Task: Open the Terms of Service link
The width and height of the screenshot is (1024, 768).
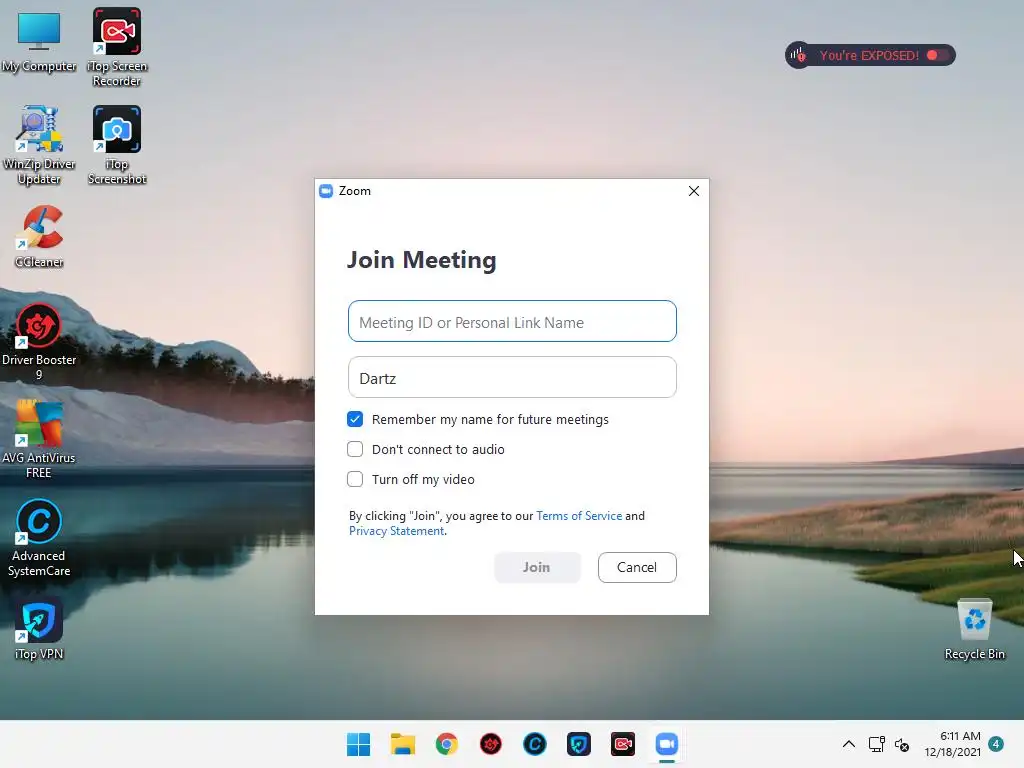Action: coord(579,516)
